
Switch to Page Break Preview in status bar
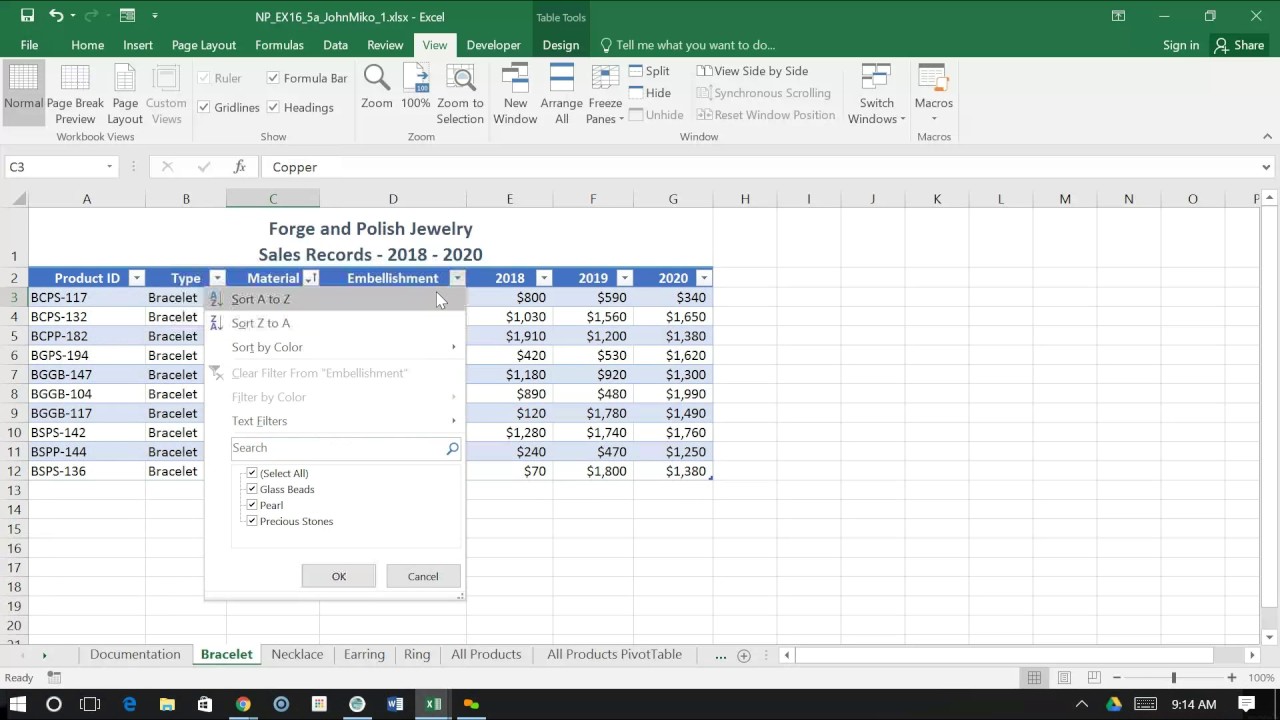click(1094, 678)
